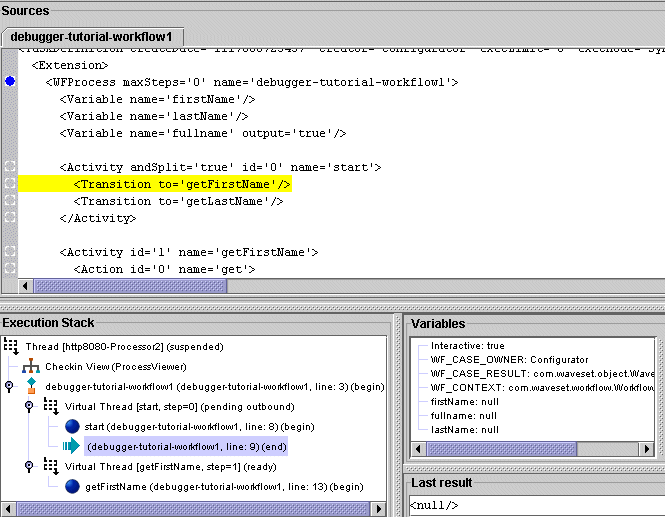Image resolution: width=665 pixels, height=517 pixels.
Task: Click Variables pane horizontal scrollbar thumb
Action: point(502,449)
